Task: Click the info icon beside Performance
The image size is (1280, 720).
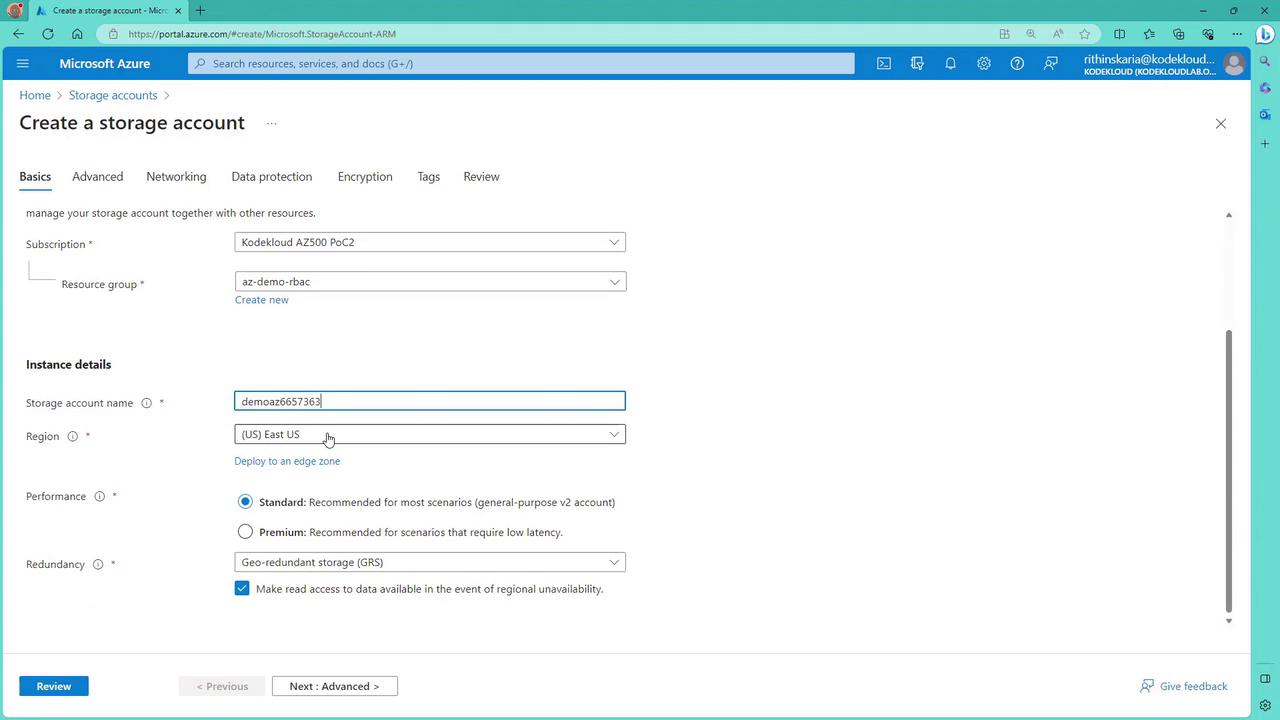Action: (x=99, y=496)
